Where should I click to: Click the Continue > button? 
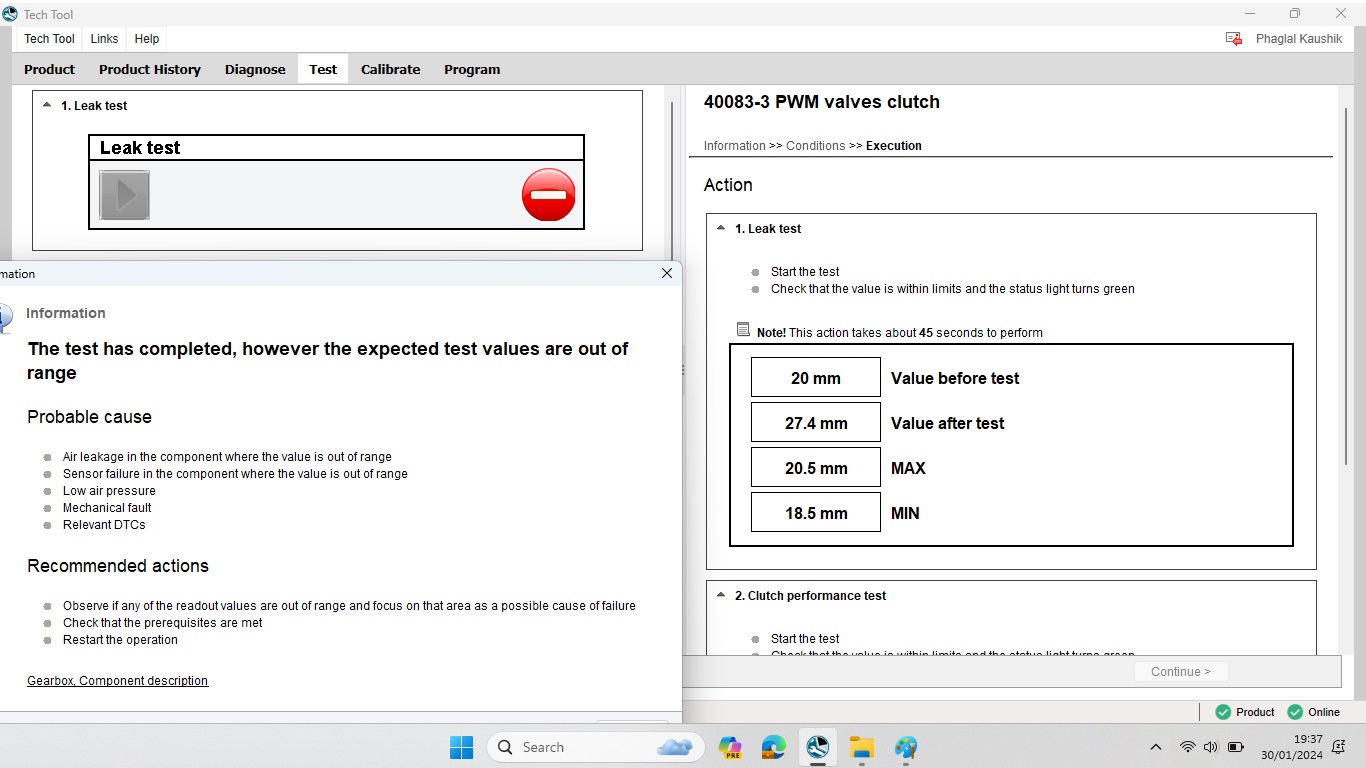pyautogui.click(x=1181, y=672)
